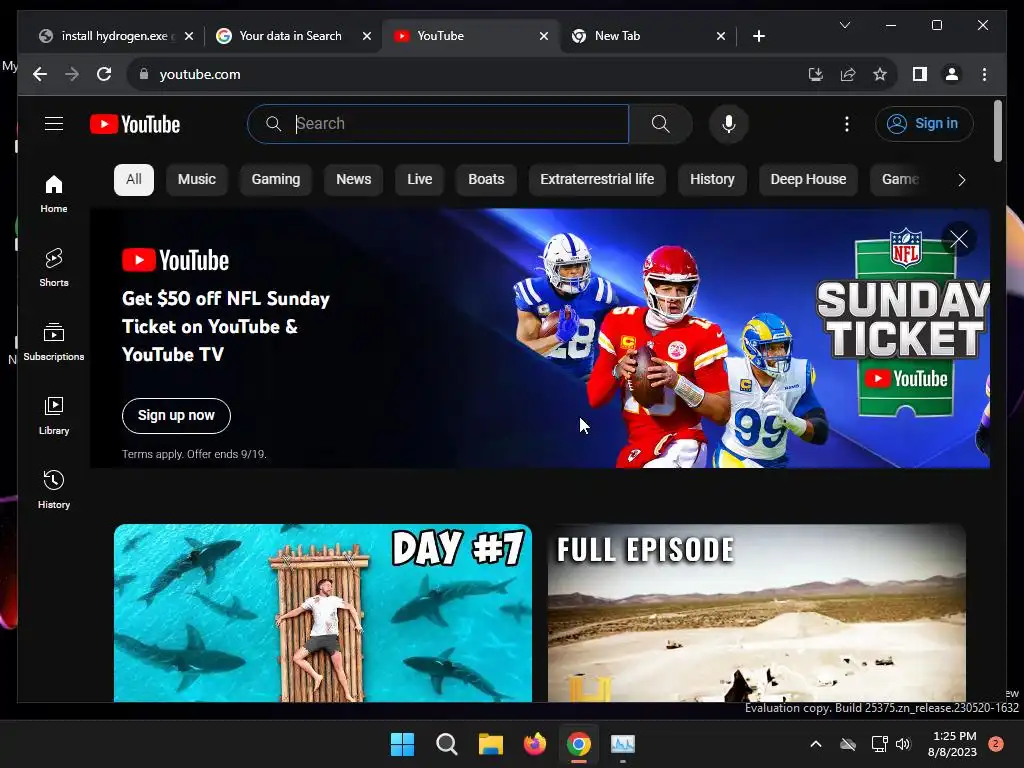Open Library from the sidebar
1024x768 pixels.
click(54, 415)
